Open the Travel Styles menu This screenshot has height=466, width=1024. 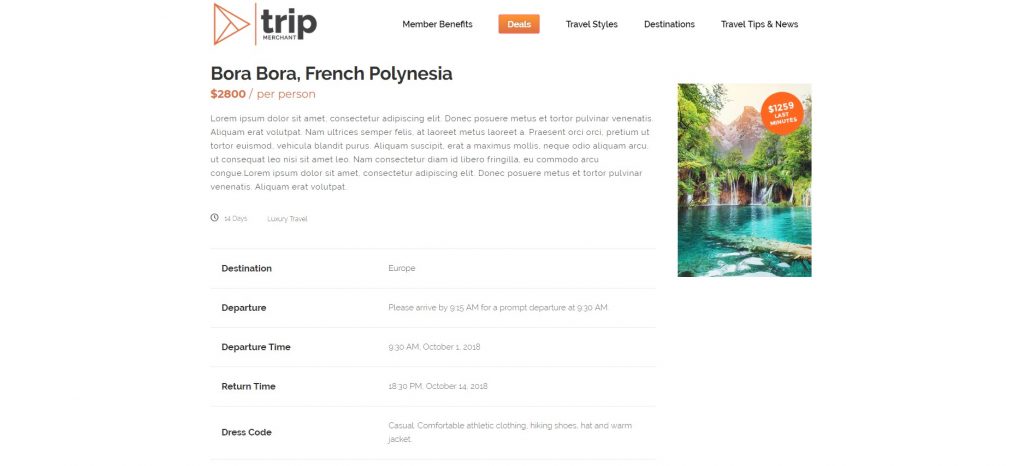(x=591, y=24)
